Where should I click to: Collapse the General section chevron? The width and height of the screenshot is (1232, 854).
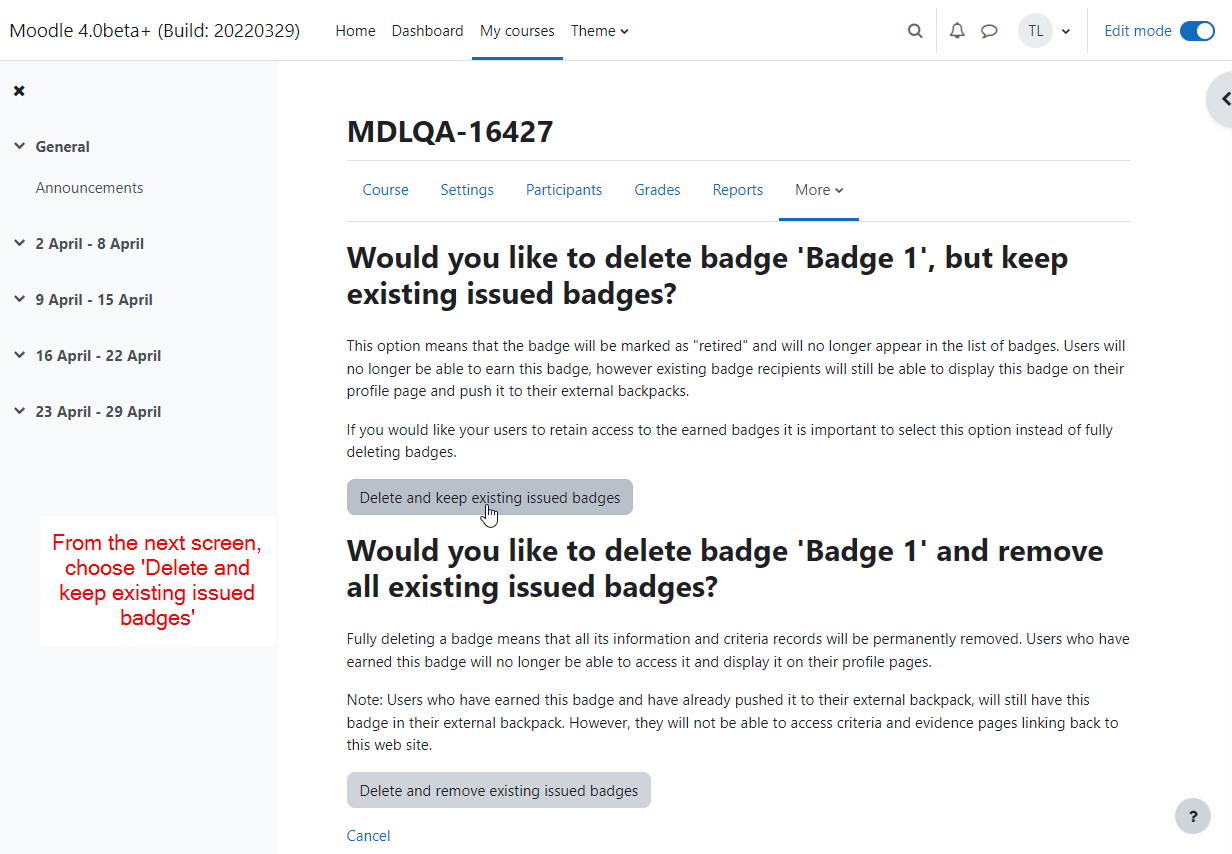click(19, 146)
